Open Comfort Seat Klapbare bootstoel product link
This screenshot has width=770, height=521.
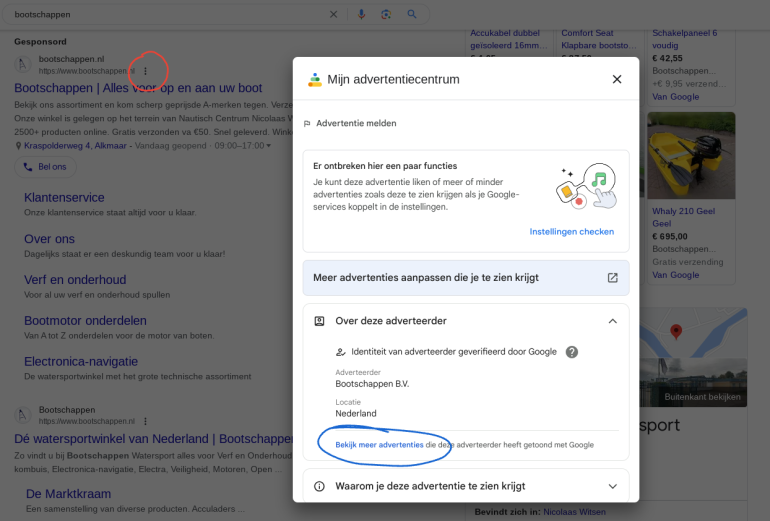click(x=599, y=39)
